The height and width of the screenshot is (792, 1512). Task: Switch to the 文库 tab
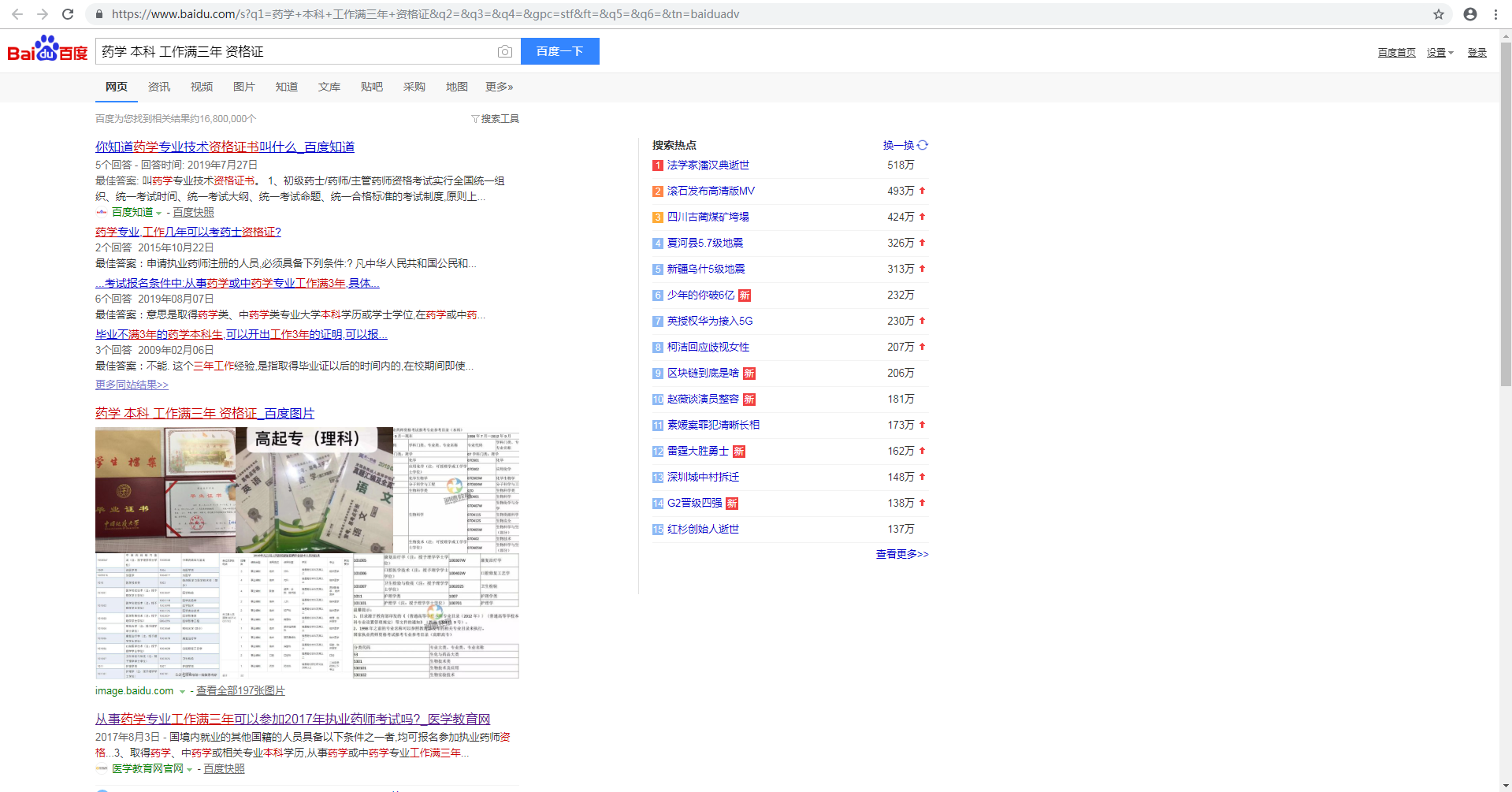coord(329,87)
